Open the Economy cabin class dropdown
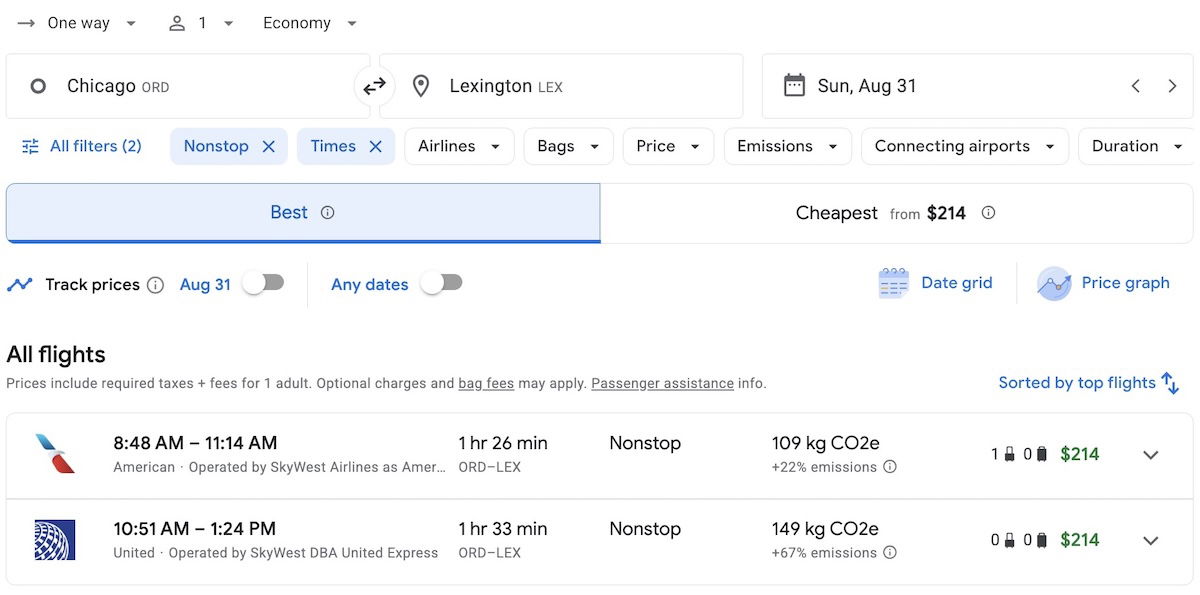The height and width of the screenshot is (595, 1200). point(310,23)
